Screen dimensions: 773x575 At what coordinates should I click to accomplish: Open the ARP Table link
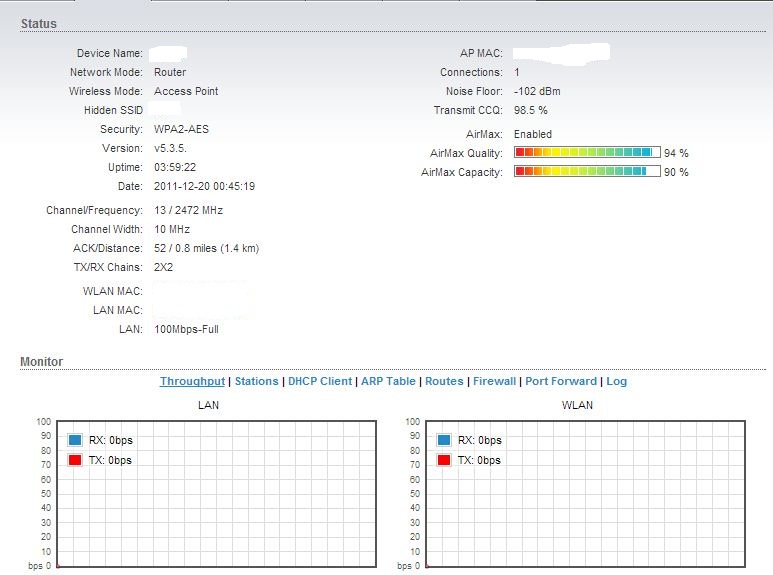388,381
